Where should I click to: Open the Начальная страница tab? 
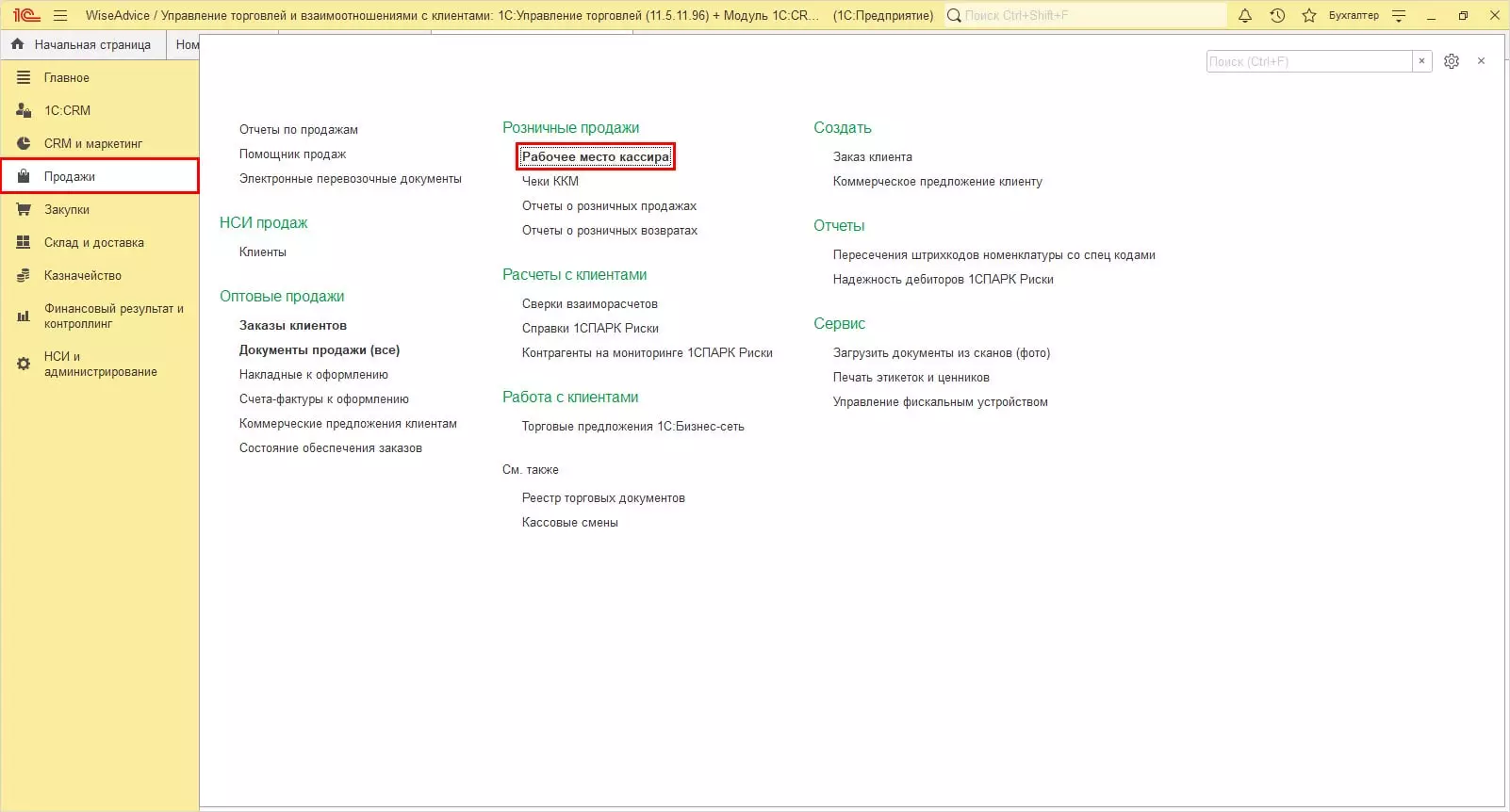83,44
